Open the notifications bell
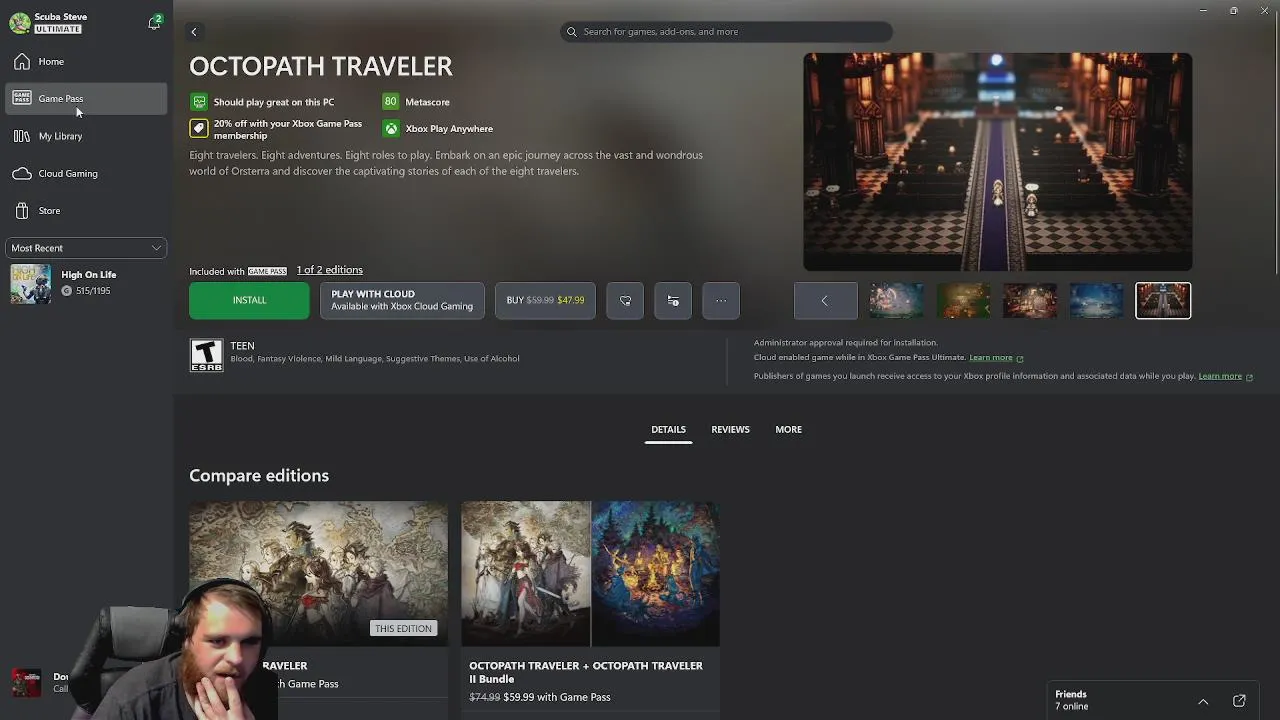The image size is (1280, 720). tap(154, 22)
